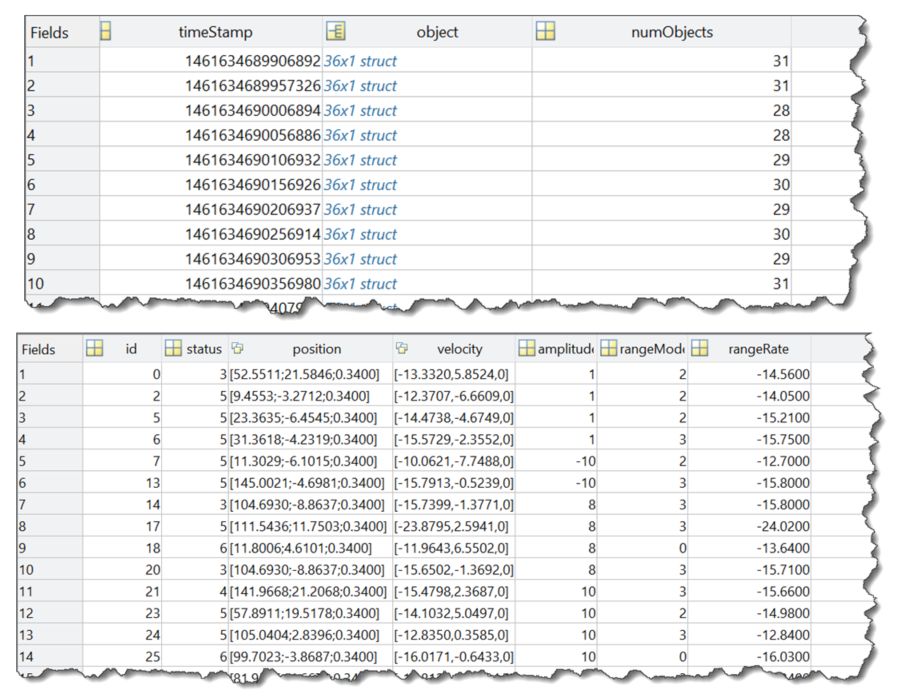Image resolution: width=900 pixels, height=698 pixels.
Task: Select the rangeRate cell showing -24.0200
Action: [x=749, y=526]
